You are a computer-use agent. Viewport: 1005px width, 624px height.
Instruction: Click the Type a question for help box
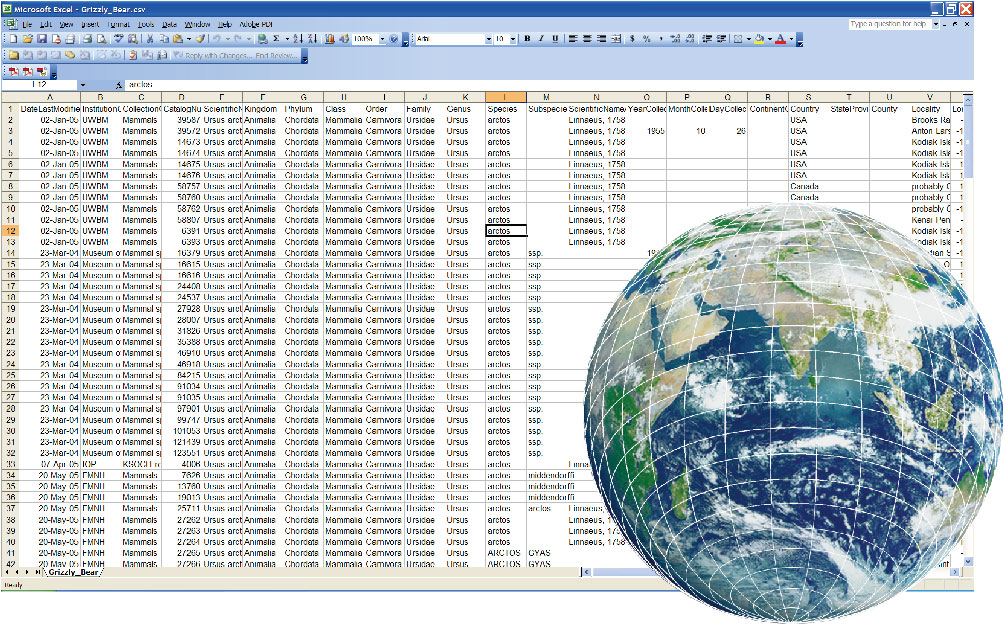(890, 24)
